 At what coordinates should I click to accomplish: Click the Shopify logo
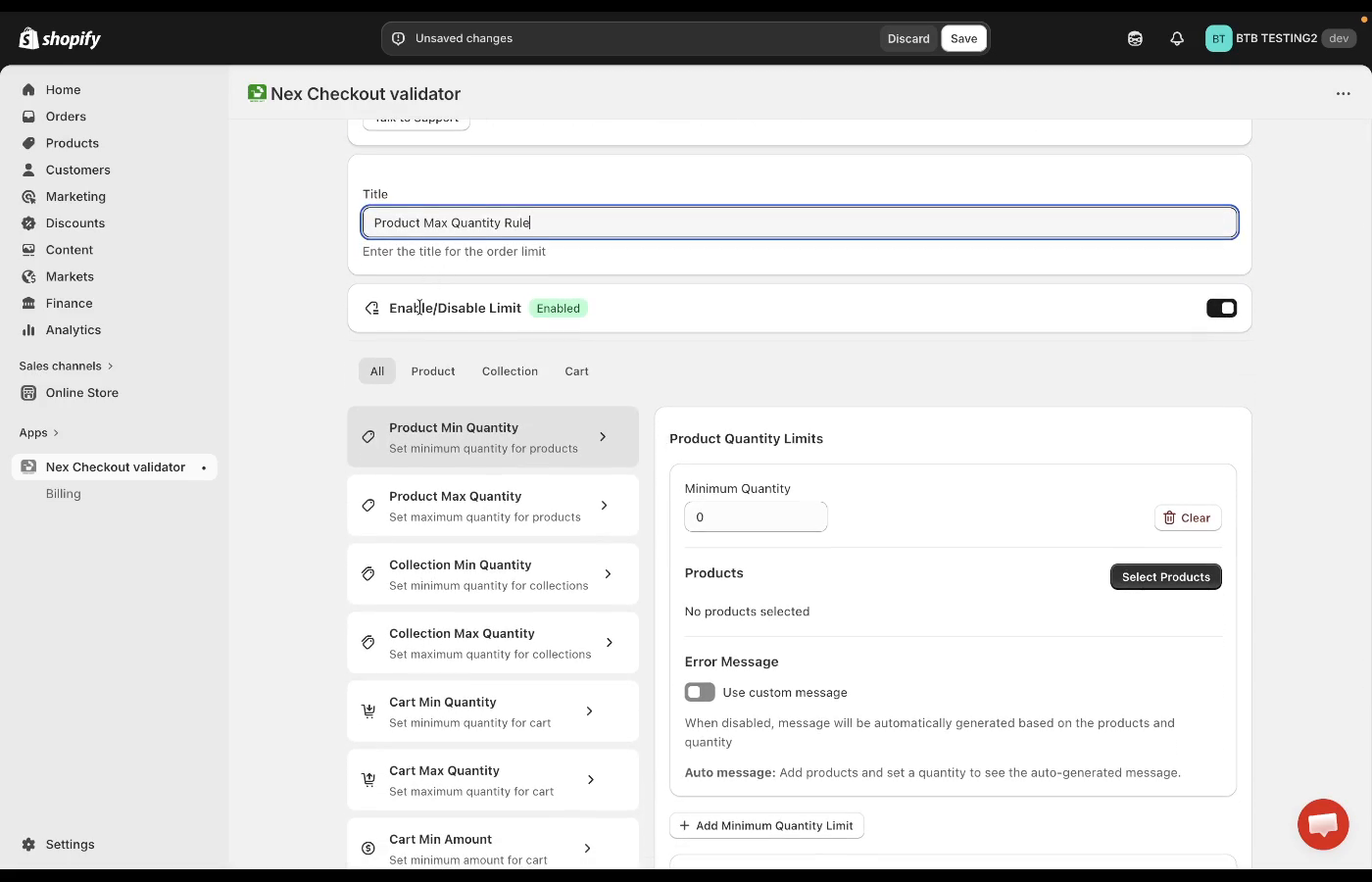[x=60, y=38]
